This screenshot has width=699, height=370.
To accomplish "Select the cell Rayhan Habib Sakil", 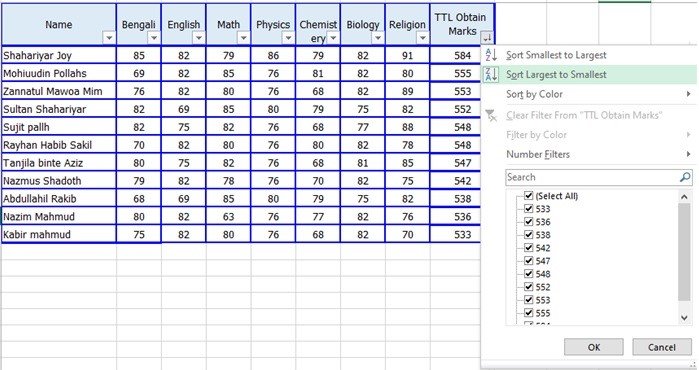I will [59, 145].
